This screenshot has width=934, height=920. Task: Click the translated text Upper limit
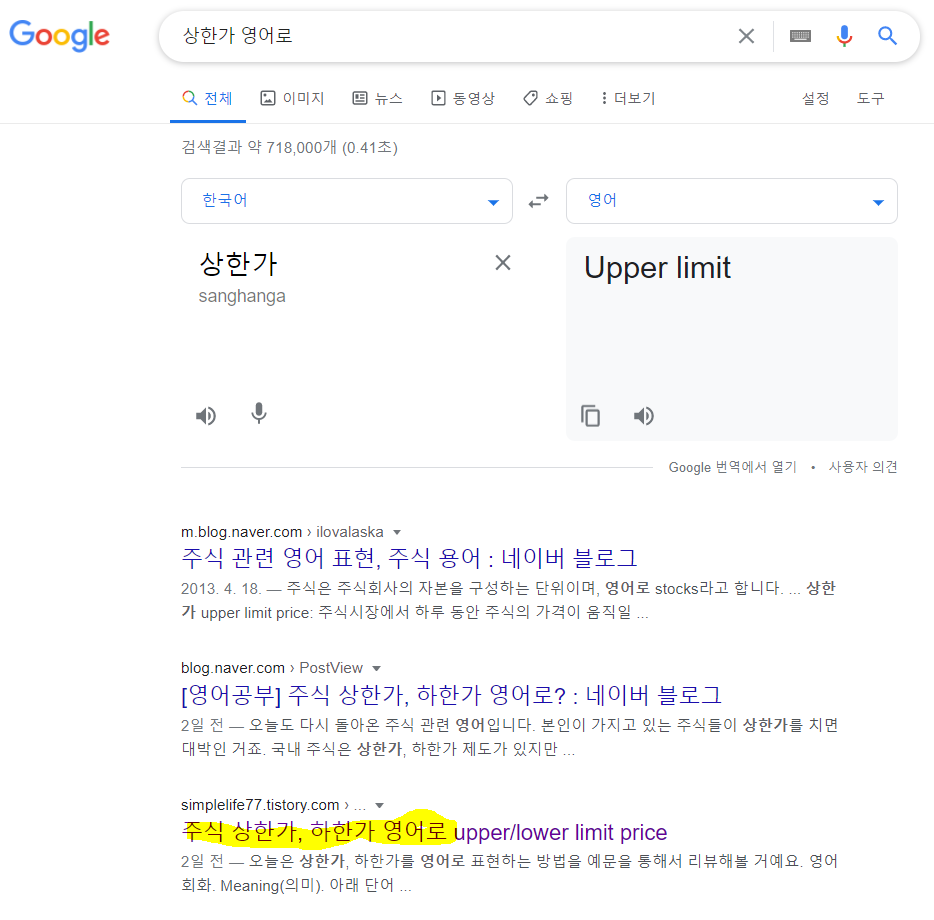click(657, 268)
